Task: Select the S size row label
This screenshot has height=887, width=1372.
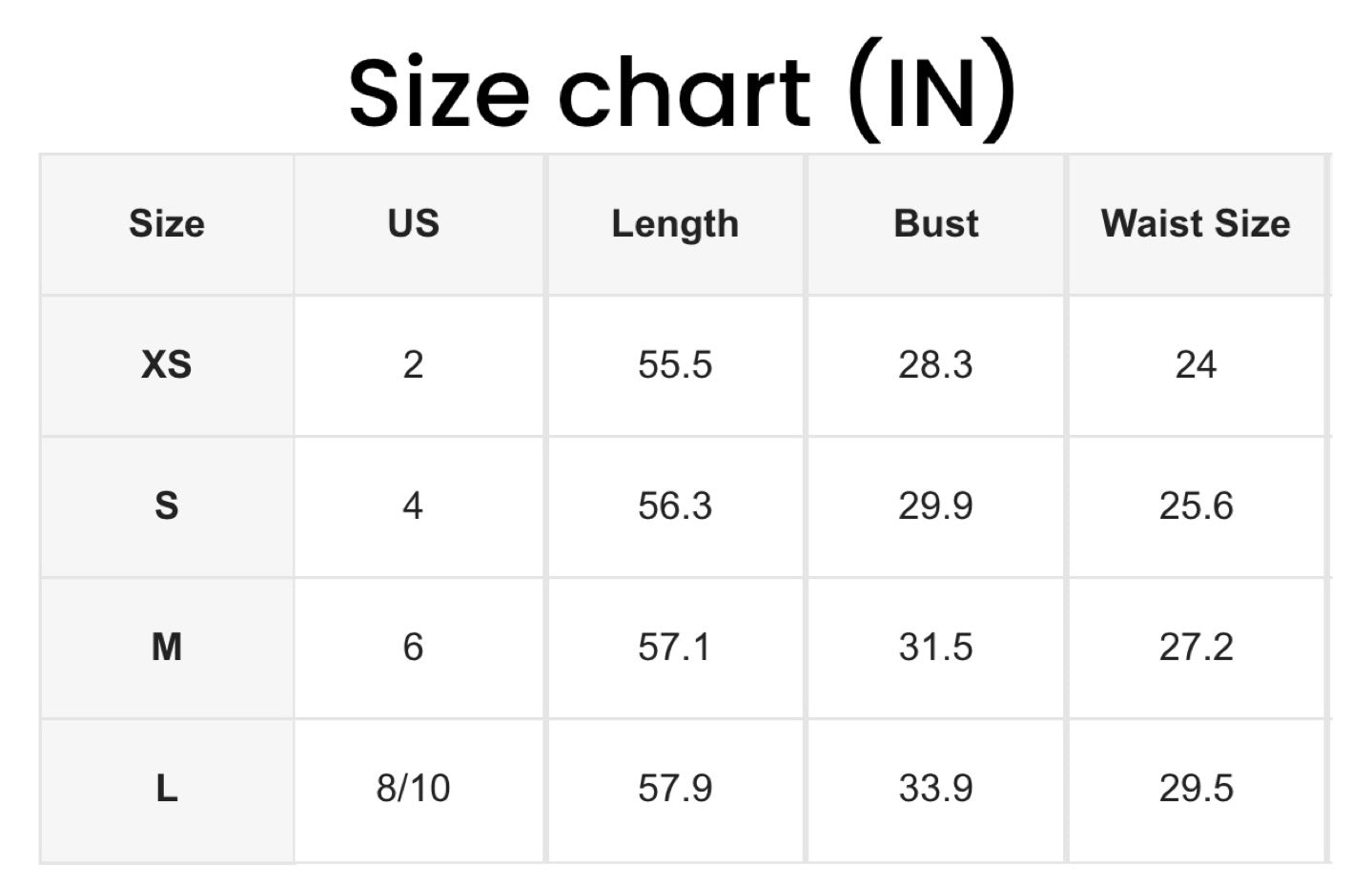Action: pyautogui.click(x=167, y=505)
